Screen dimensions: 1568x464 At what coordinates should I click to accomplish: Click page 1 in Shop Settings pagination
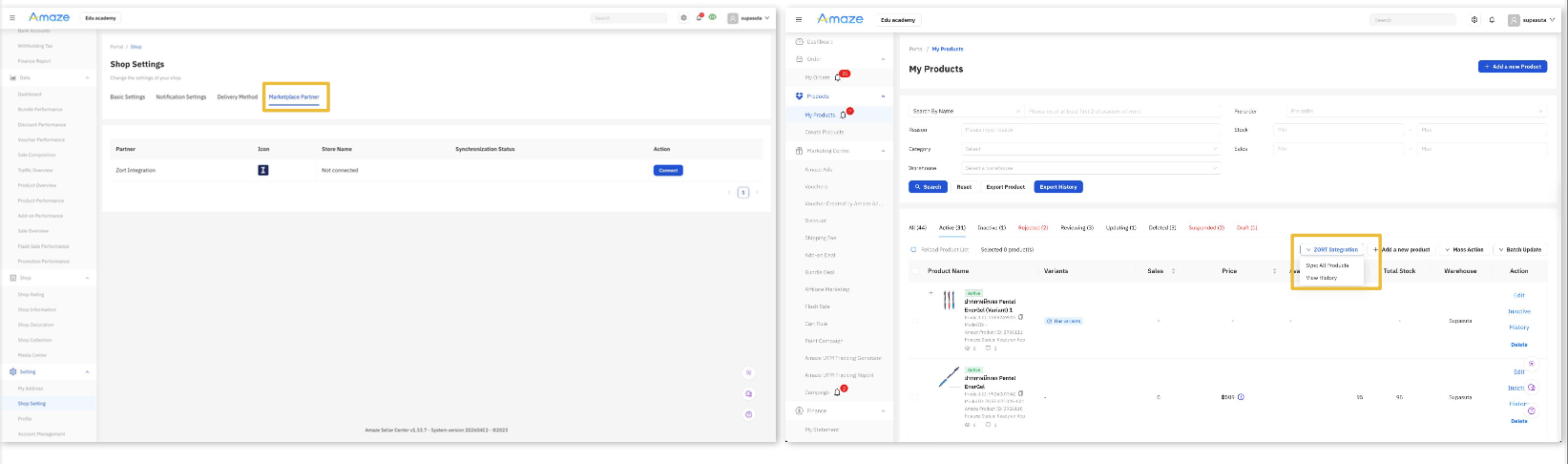click(743, 192)
